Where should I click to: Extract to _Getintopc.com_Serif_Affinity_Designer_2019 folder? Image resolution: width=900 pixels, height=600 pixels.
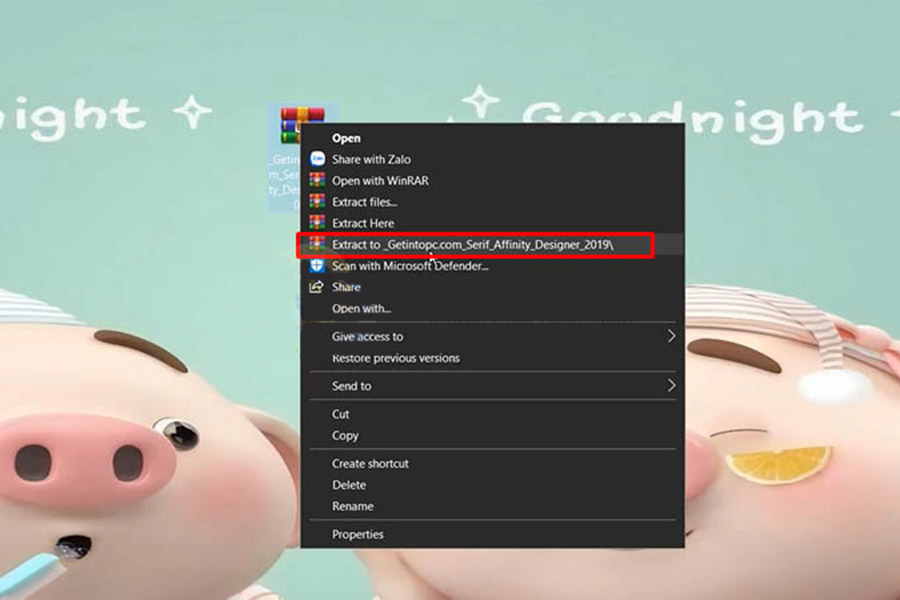[x=473, y=244]
